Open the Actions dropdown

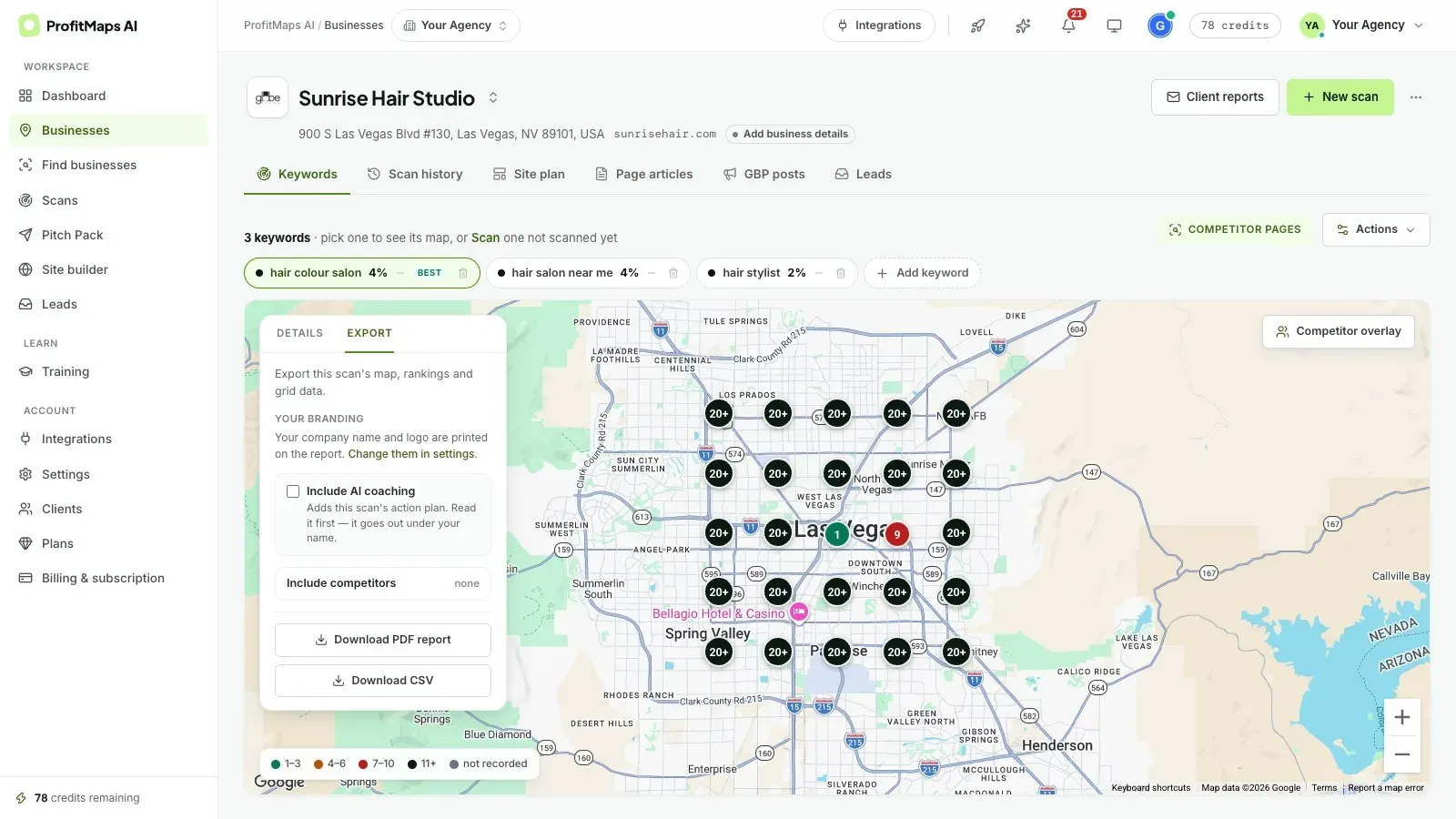[x=1376, y=229]
